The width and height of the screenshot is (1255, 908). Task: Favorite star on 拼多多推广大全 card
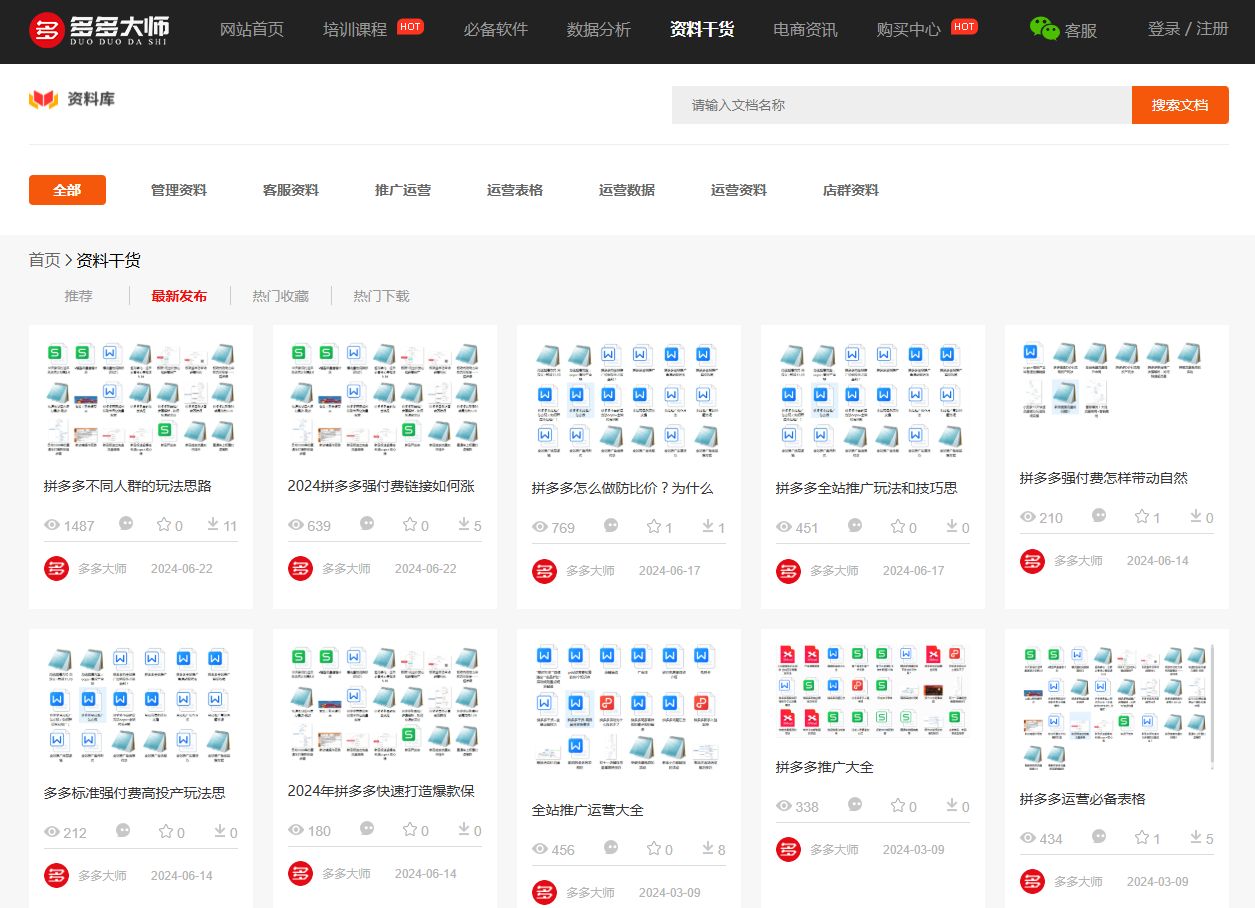[x=898, y=805]
